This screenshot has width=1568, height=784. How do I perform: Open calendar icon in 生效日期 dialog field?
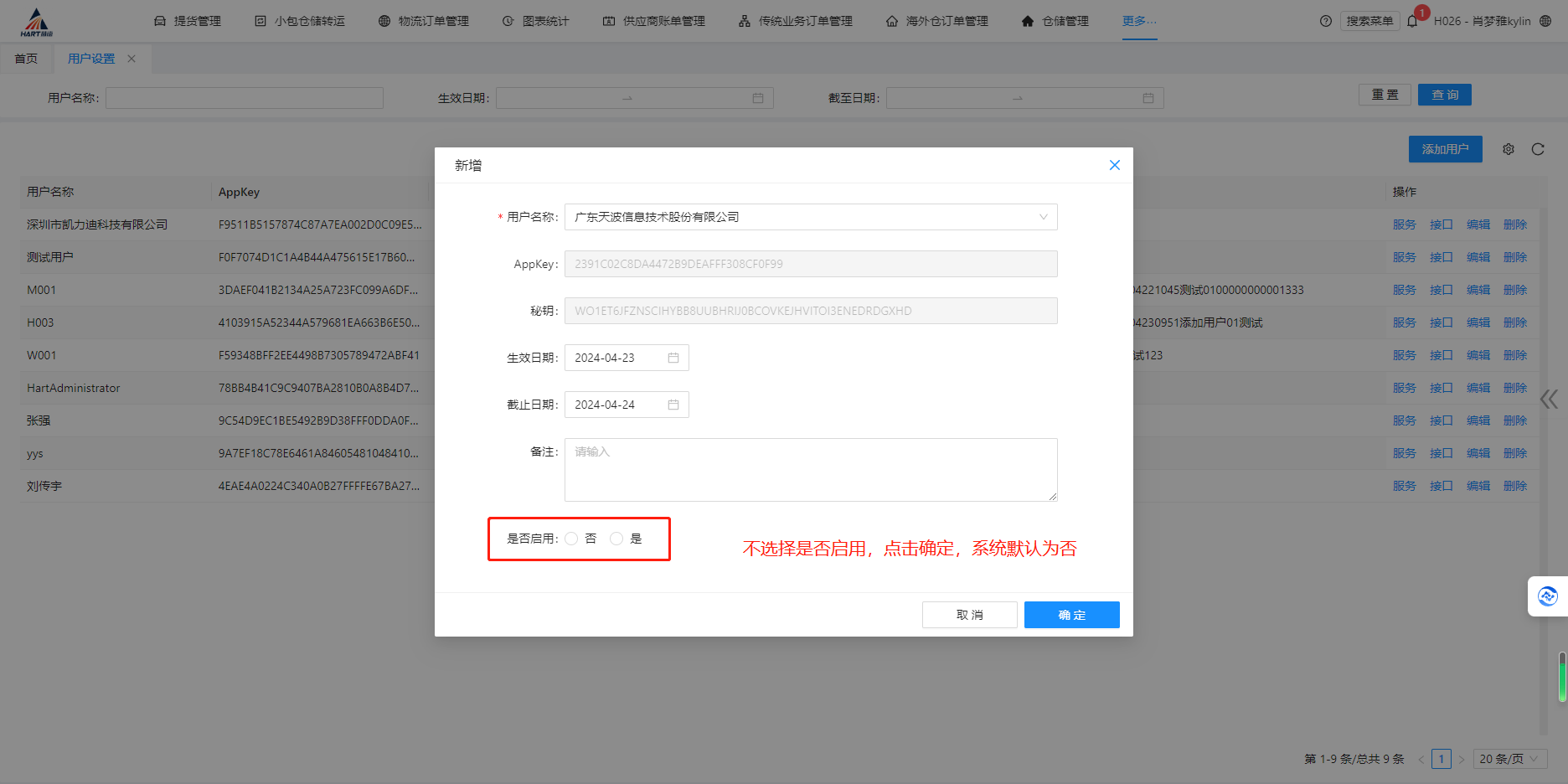[x=673, y=358]
